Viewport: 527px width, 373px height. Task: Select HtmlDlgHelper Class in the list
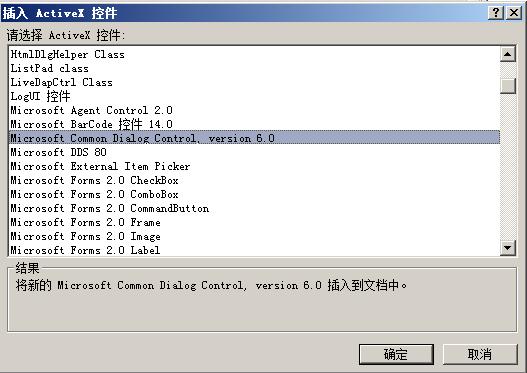point(254,54)
